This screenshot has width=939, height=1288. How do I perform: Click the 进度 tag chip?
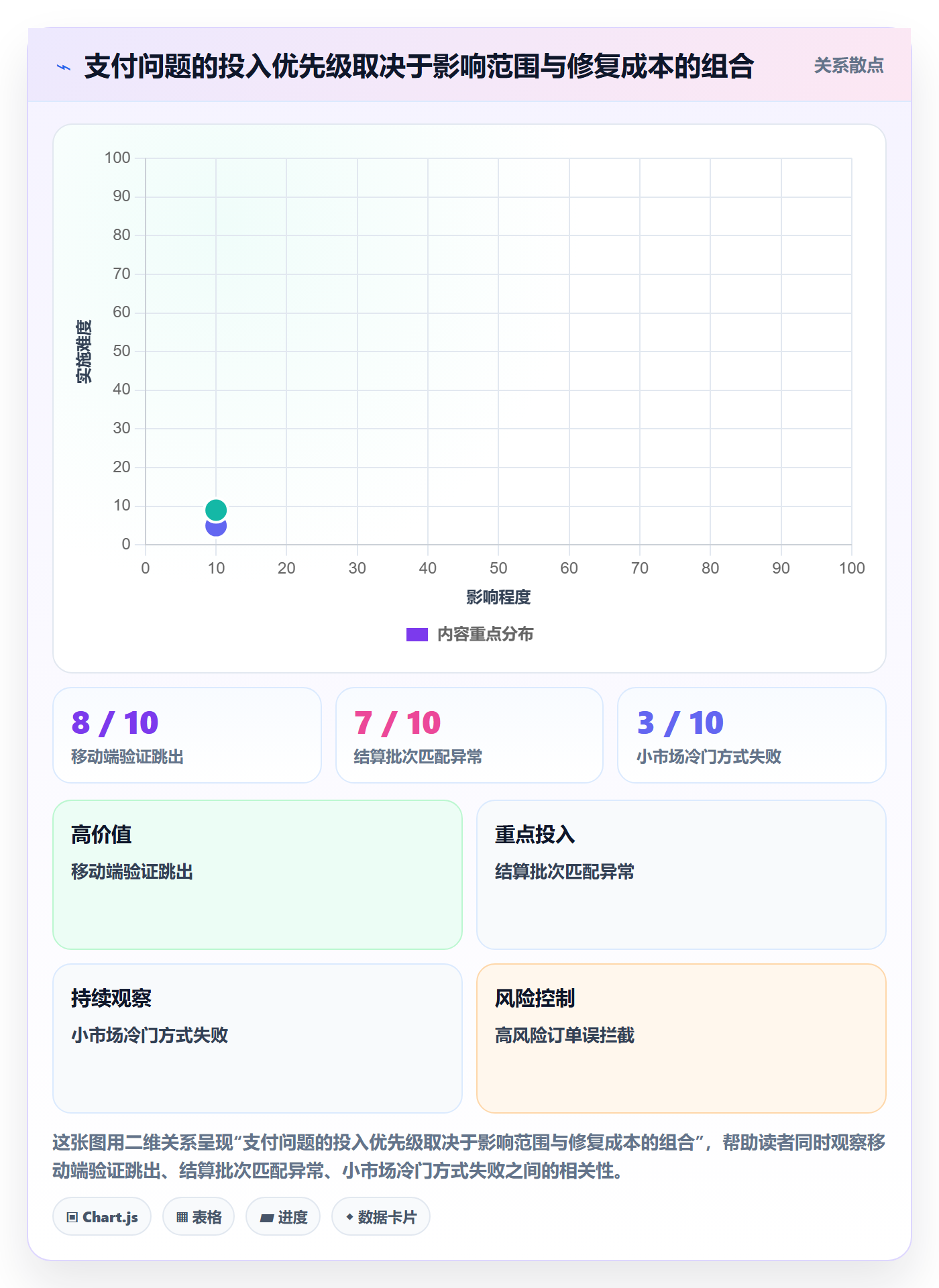283,1217
